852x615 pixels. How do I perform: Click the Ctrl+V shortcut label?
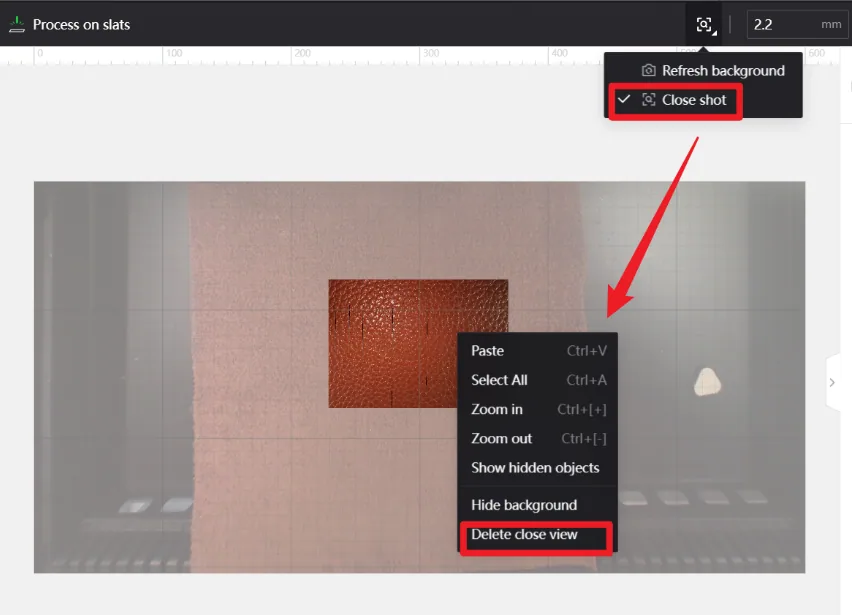click(x=587, y=351)
